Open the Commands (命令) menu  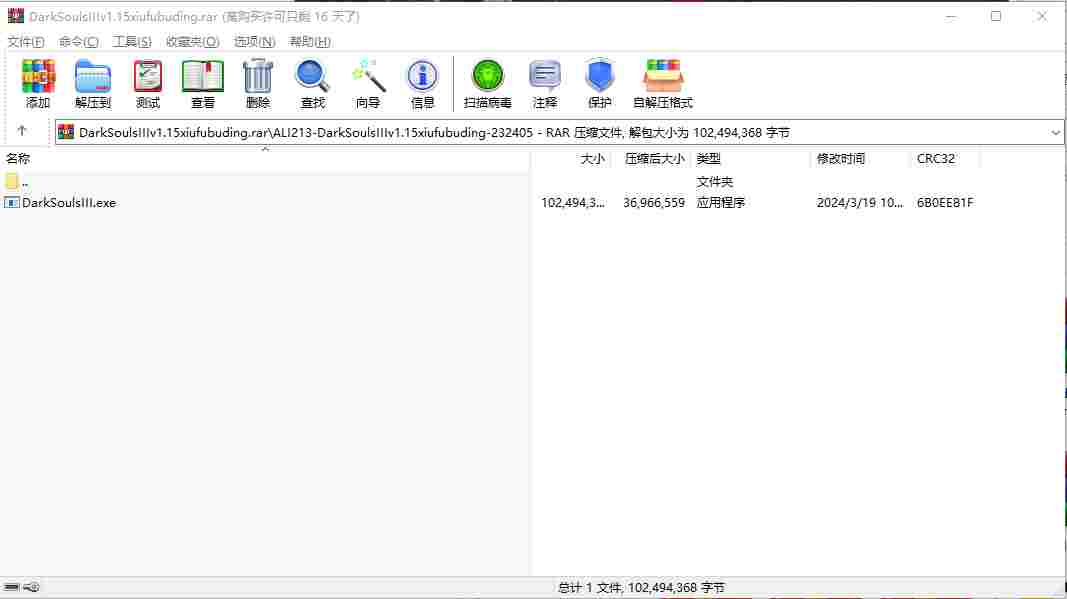[79, 42]
